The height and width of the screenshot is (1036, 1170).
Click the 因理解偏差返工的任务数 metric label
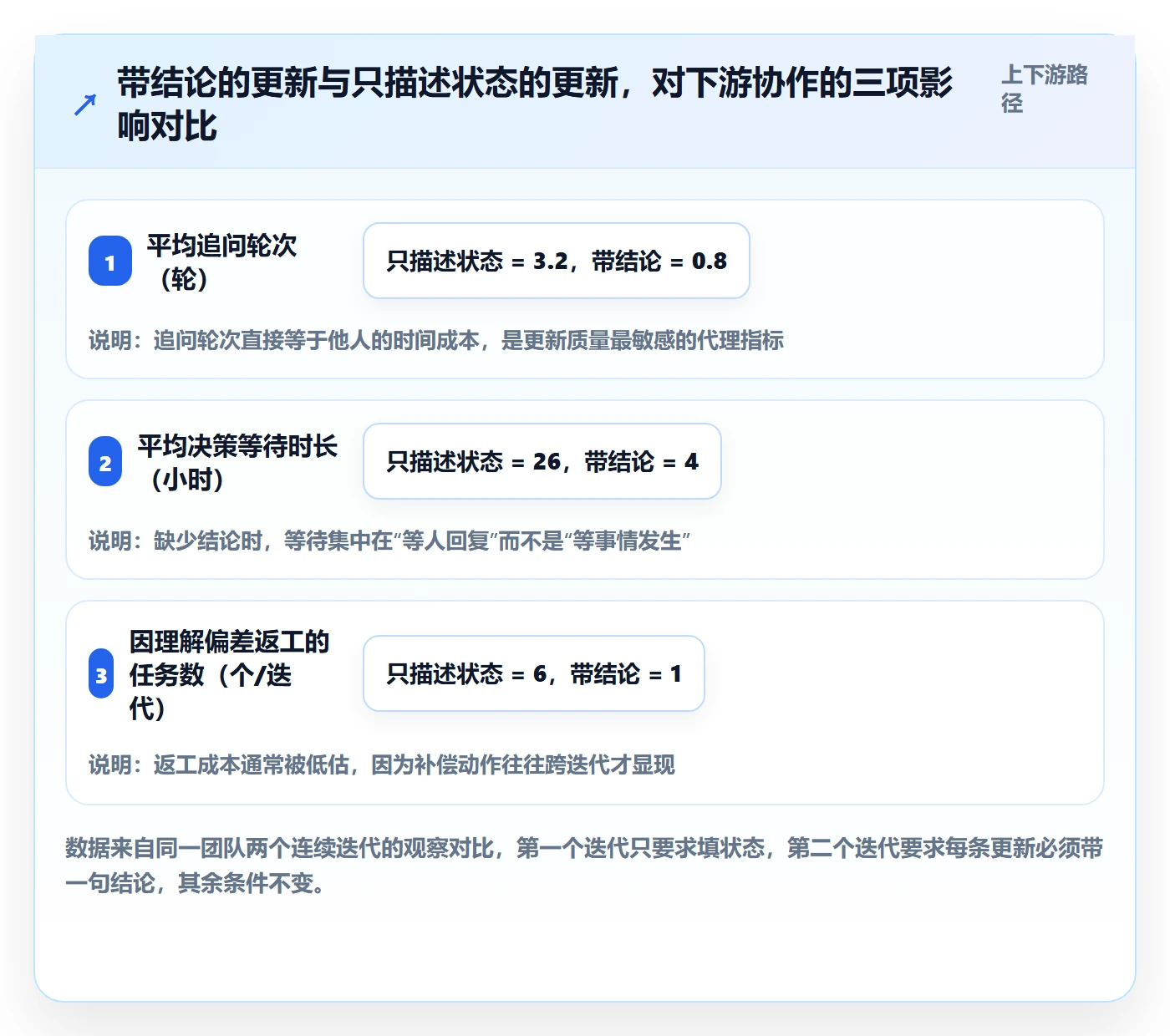click(229, 674)
